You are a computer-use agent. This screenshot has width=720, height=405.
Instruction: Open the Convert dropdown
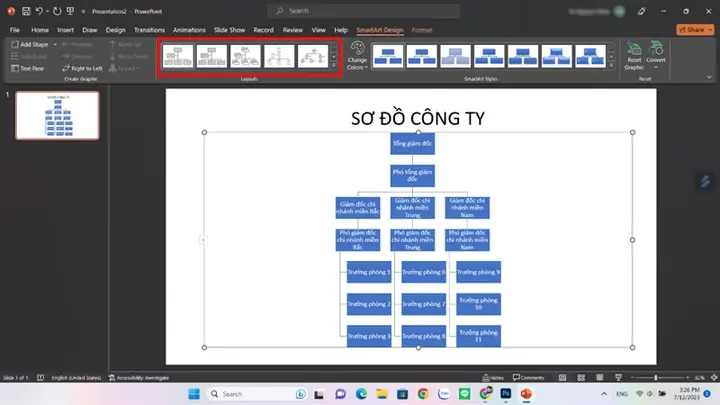pyautogui.click(x=656, y=56)
